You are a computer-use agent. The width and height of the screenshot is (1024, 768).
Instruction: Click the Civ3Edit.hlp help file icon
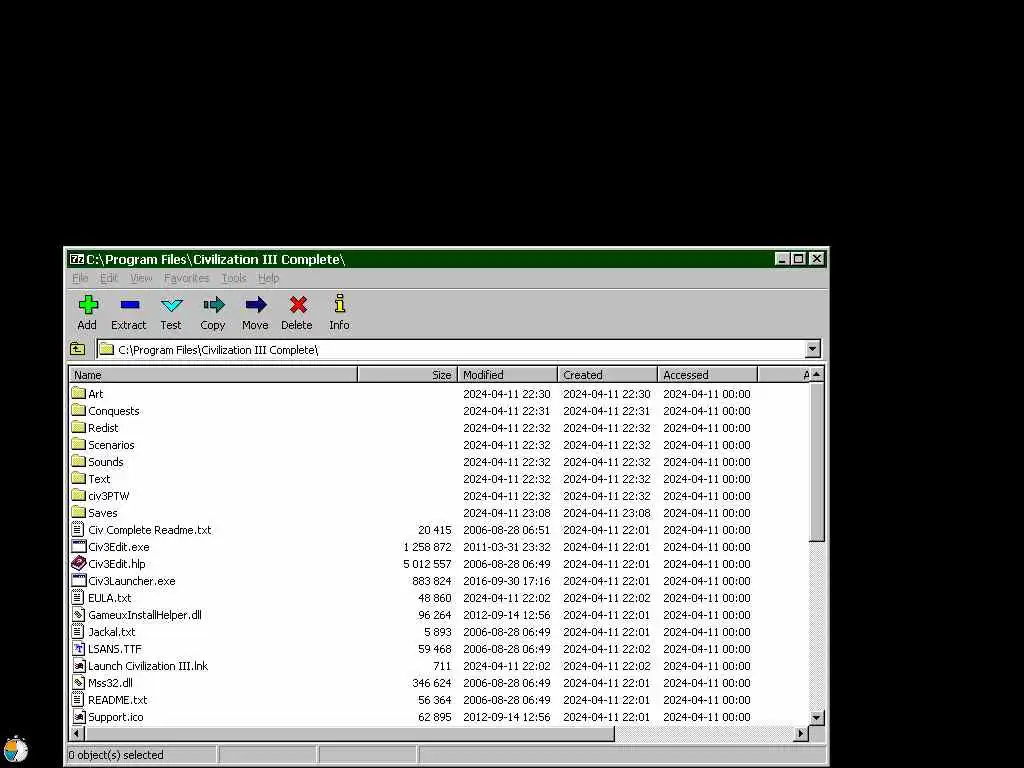78,563
